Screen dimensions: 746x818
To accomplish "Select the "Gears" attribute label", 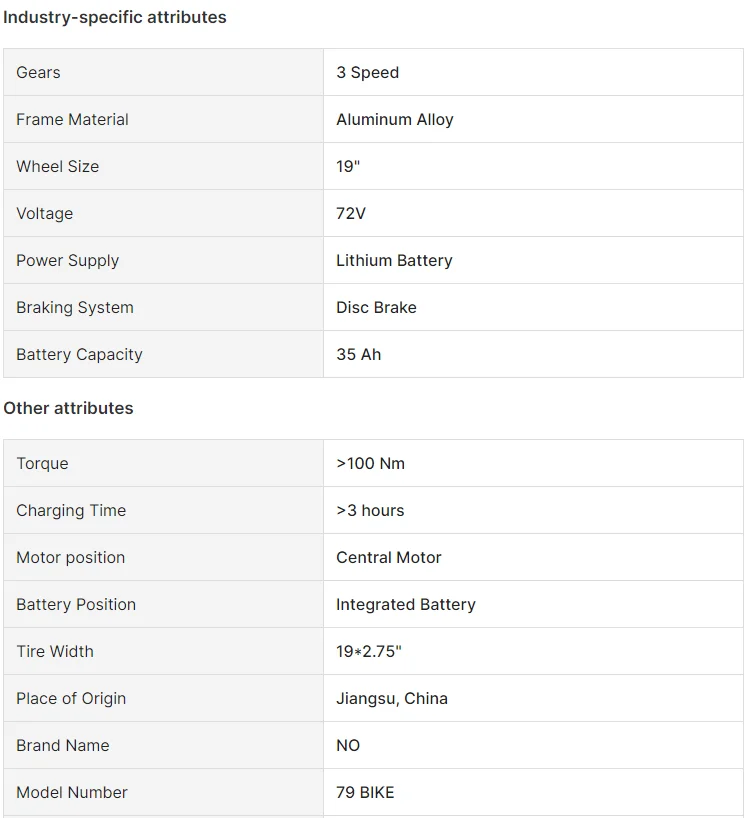I will (38, 73).
